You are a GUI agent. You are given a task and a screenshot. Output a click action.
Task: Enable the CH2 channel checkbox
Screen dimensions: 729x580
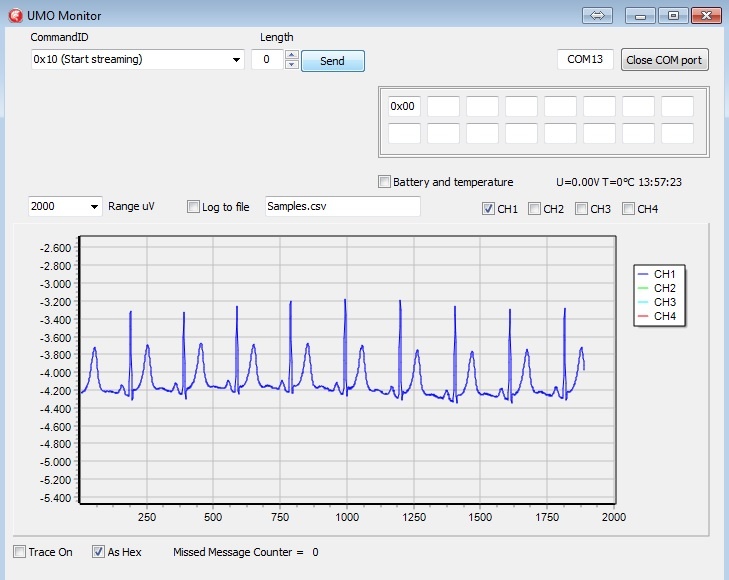coord(534,209)
